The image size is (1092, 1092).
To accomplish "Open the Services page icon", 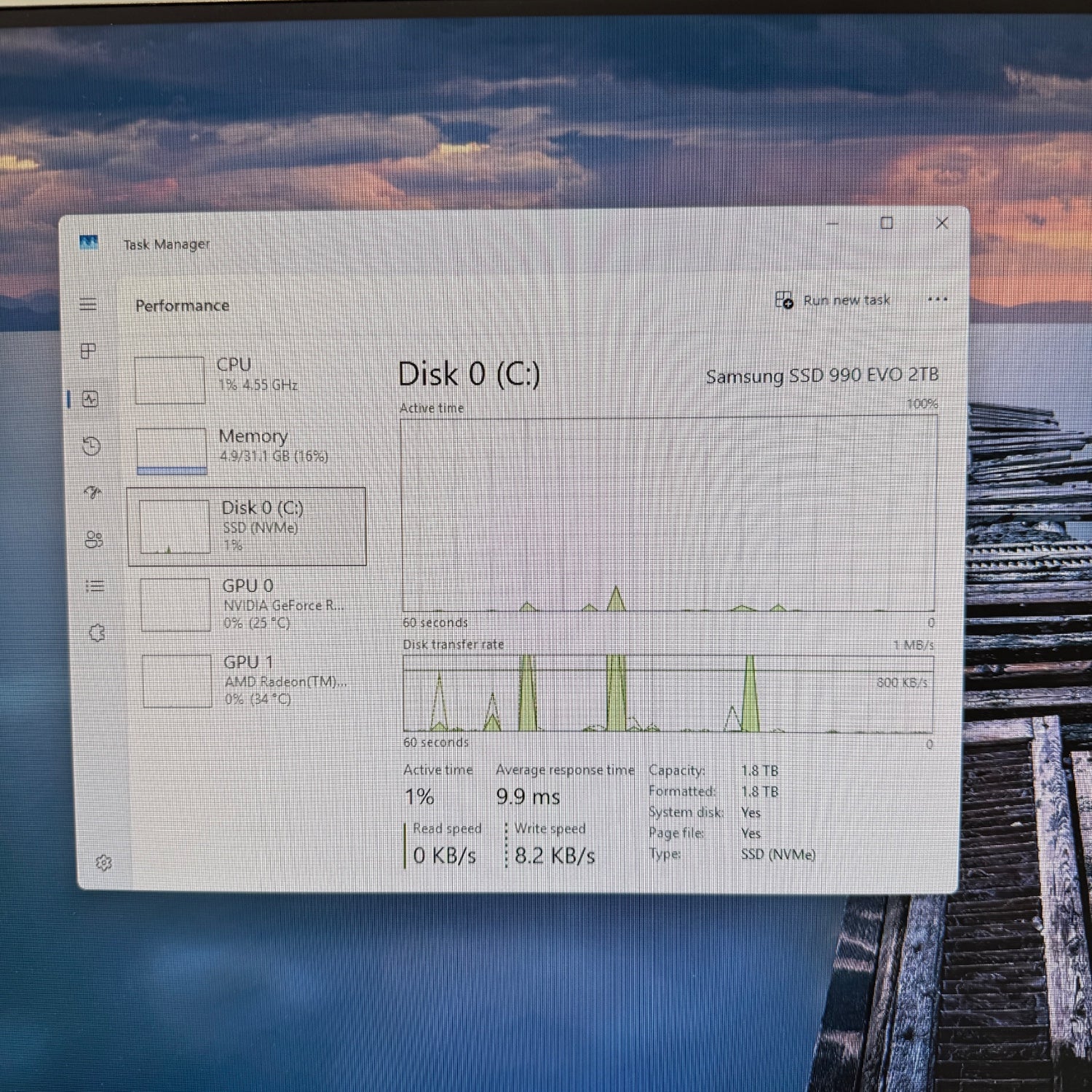I will [97, 633].
